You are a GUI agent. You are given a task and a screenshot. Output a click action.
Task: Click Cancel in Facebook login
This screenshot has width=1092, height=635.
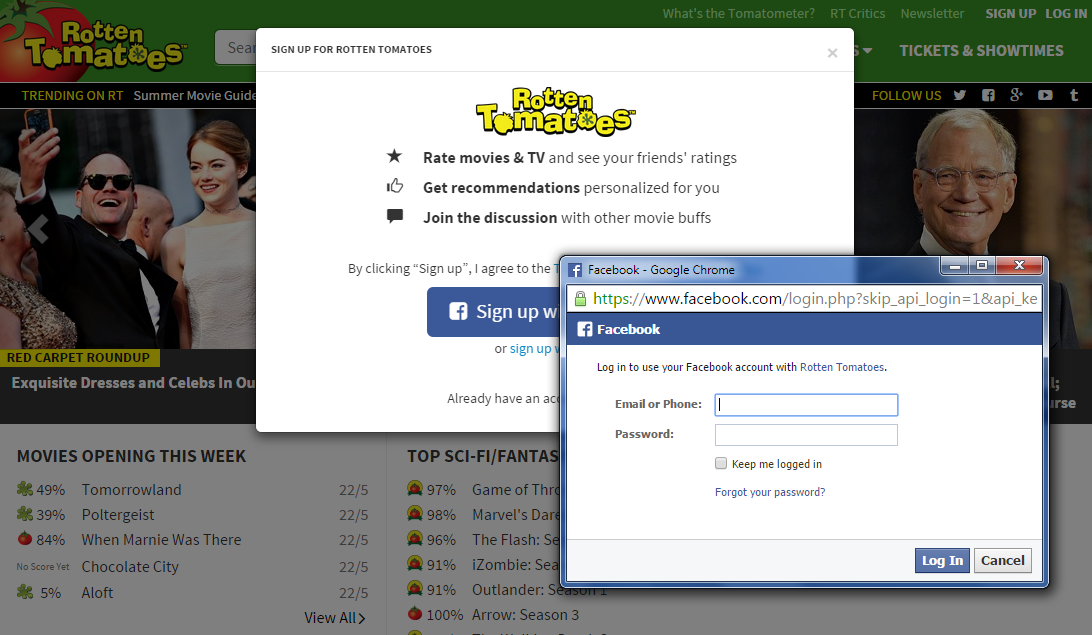[1002, 560]
